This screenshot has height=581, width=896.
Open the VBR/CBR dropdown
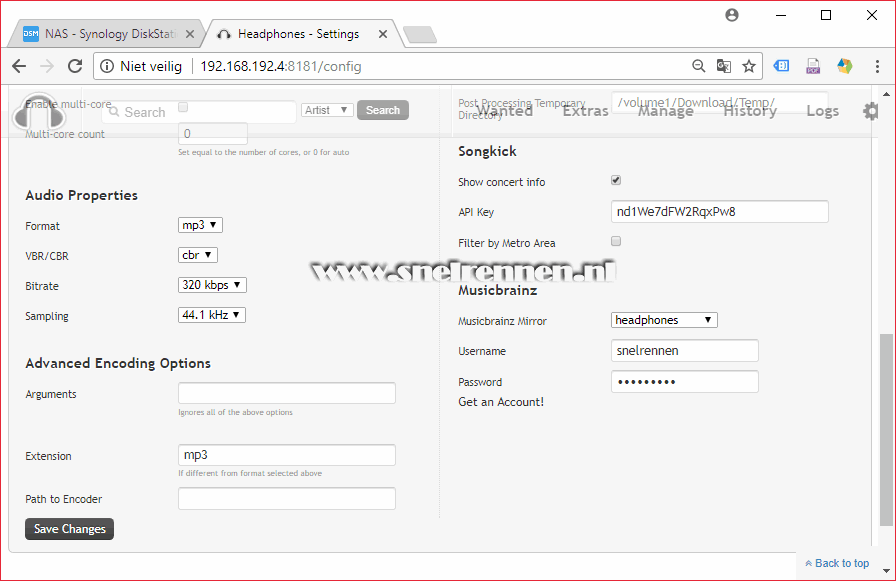[198, 255]
